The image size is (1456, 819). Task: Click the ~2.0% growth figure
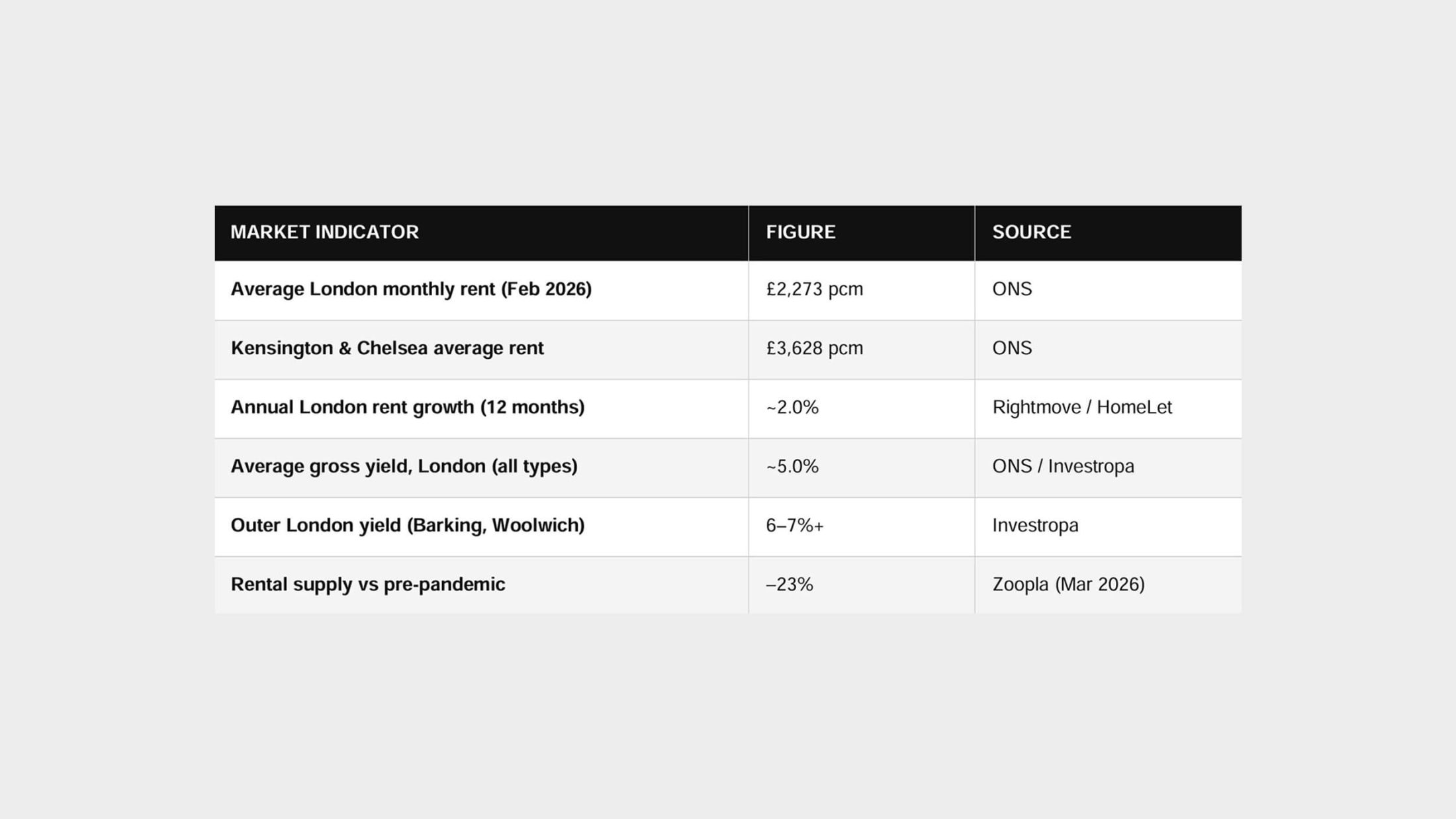point(792,407)
